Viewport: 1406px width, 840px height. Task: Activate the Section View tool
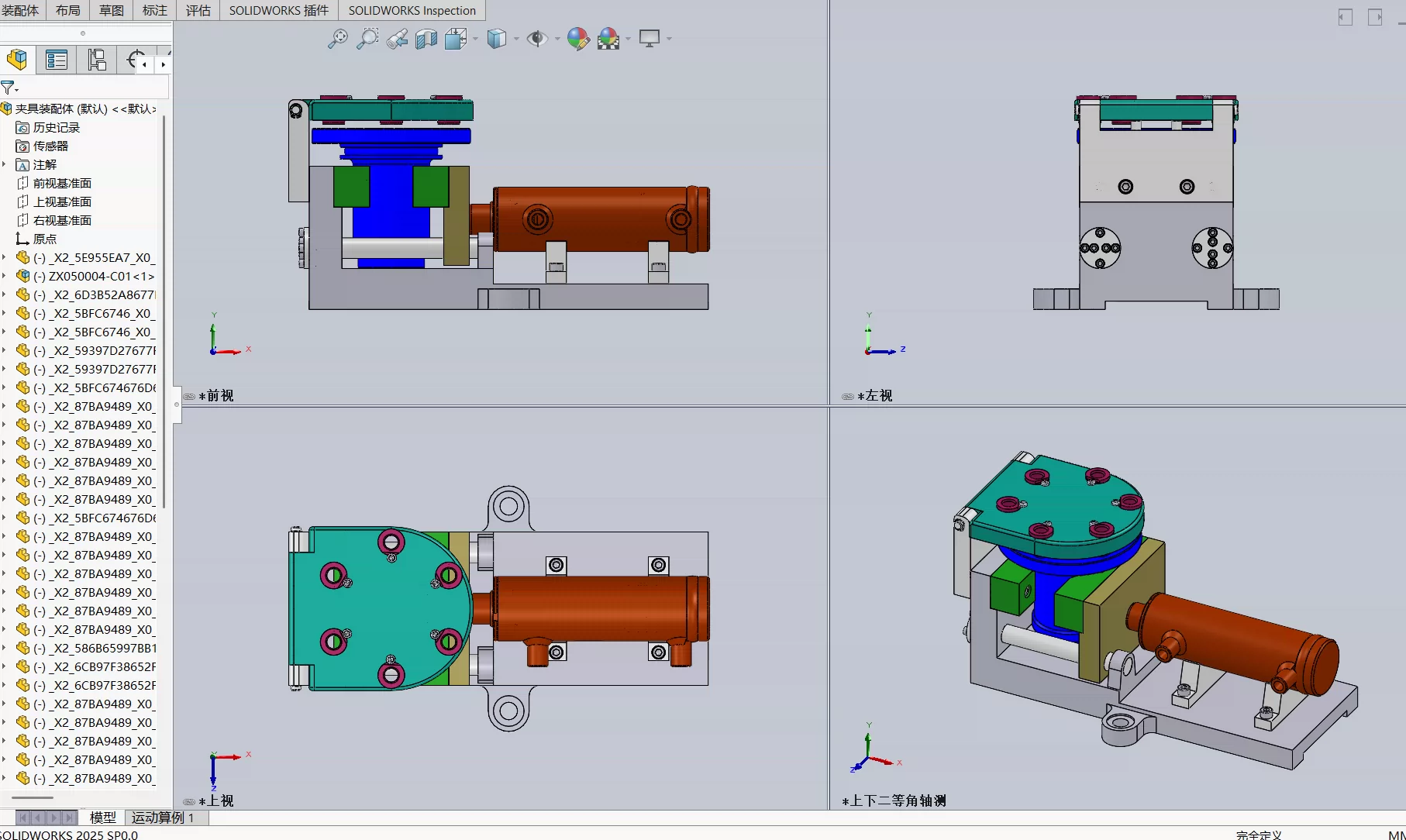pos(426,38)
